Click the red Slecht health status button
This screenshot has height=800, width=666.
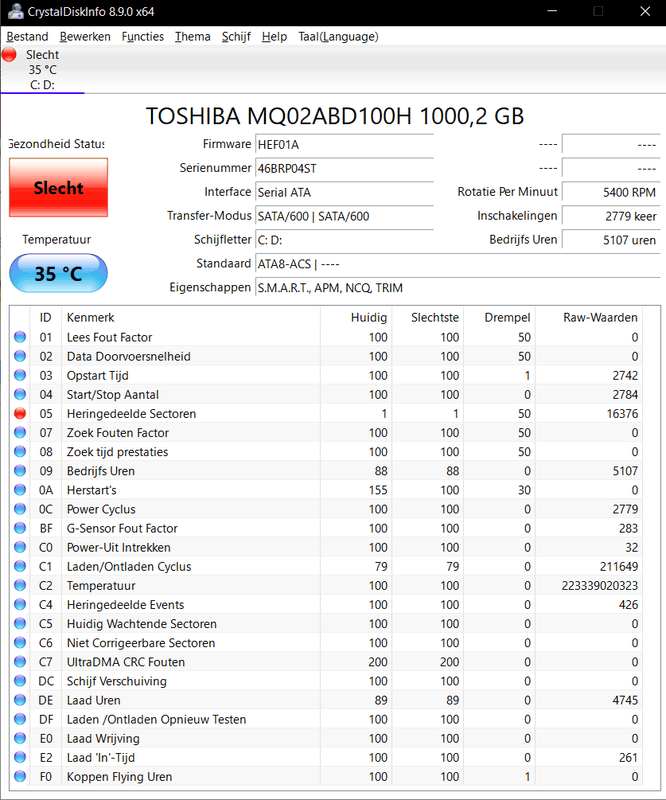coord(58,187)
